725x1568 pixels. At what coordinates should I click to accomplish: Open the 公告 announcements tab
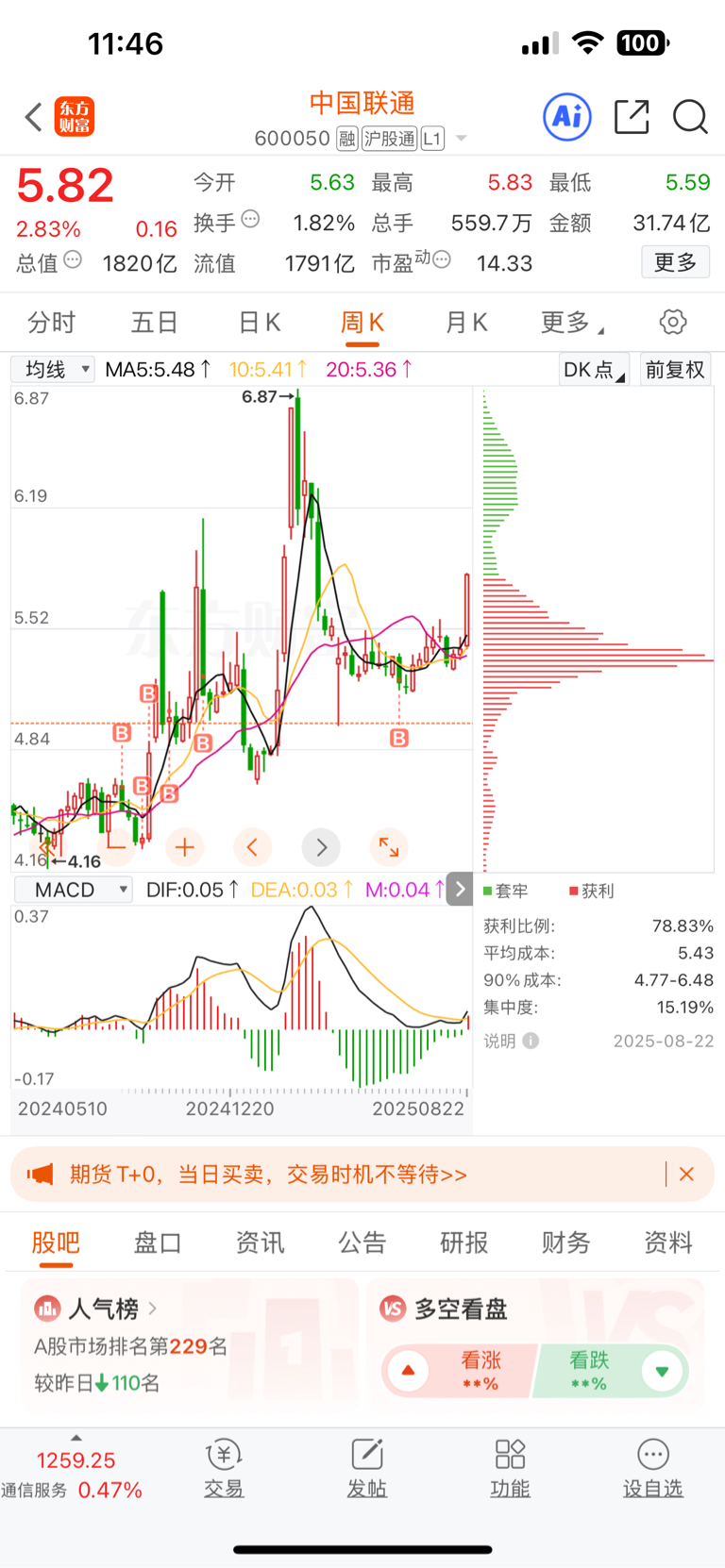[362, 1243]
